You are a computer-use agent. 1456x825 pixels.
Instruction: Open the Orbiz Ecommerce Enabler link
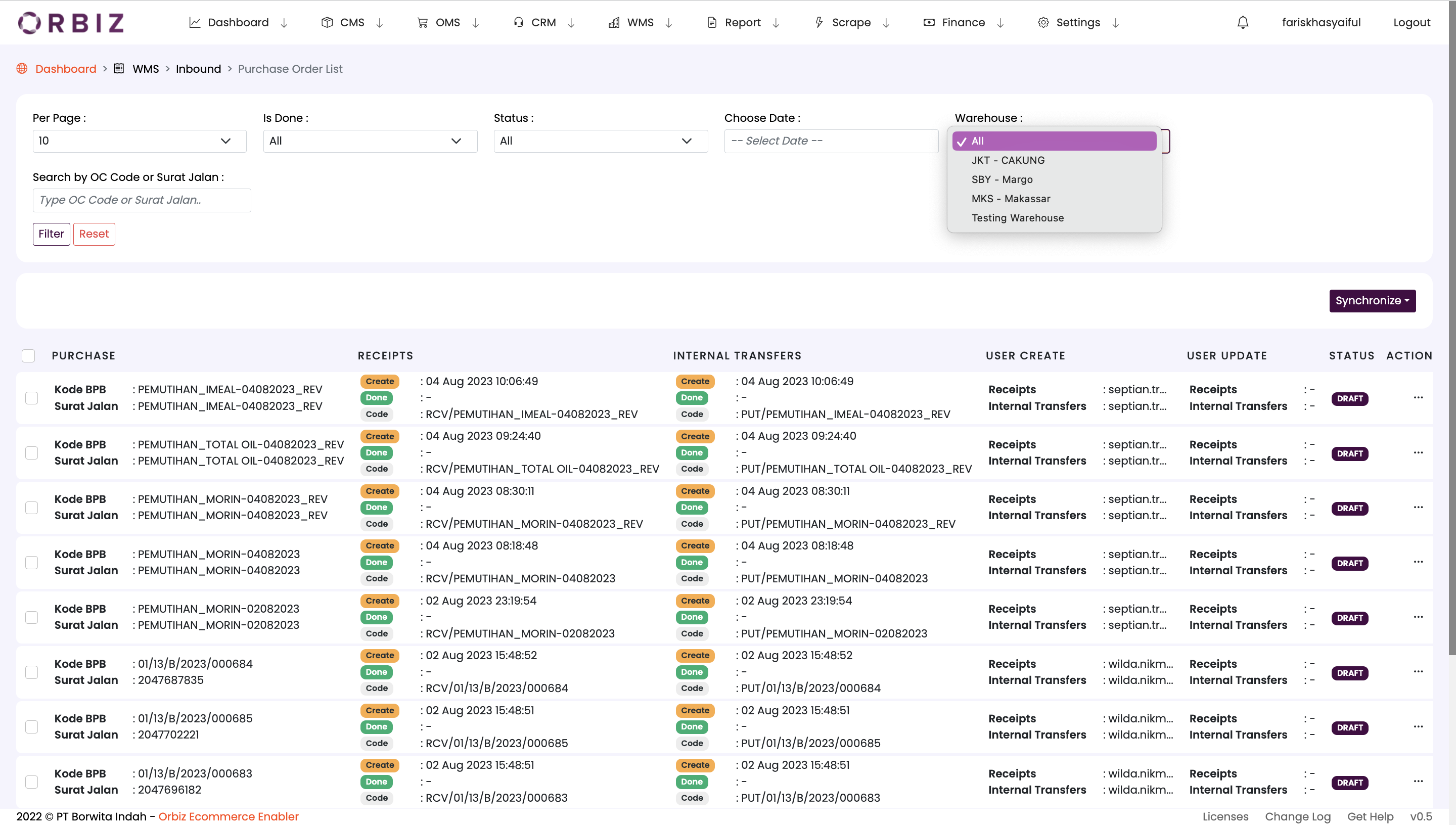229,816
